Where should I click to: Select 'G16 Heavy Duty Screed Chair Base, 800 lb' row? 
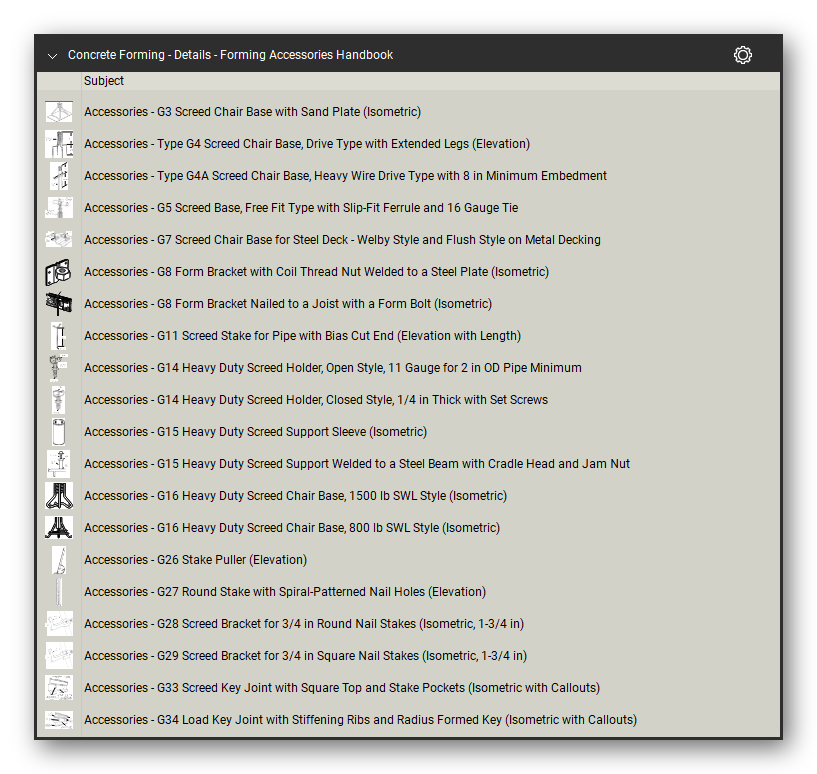(408, 527)
